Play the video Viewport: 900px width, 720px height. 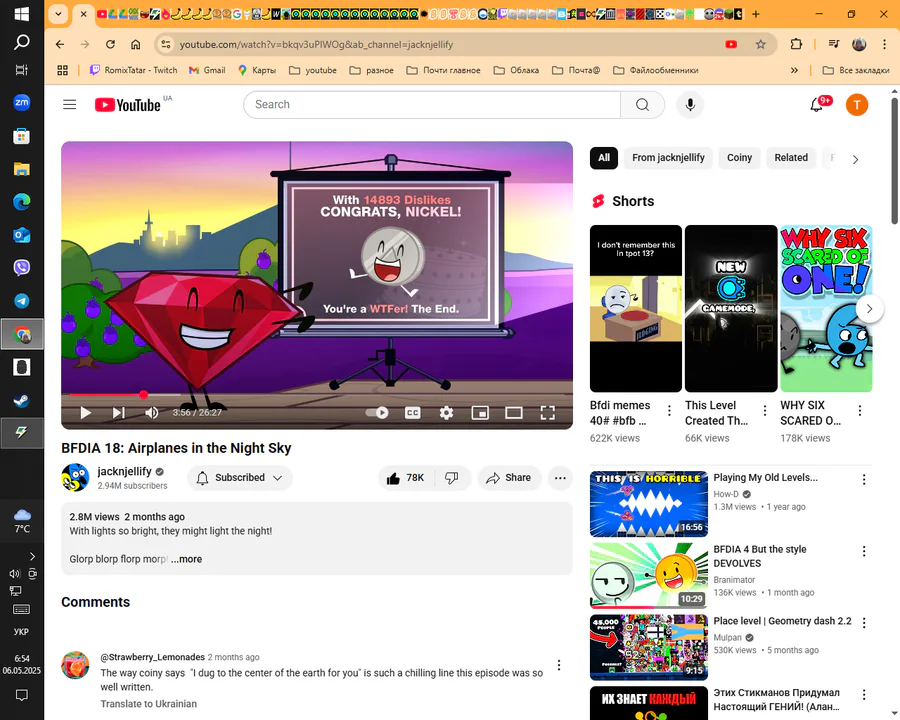point(86,413)
